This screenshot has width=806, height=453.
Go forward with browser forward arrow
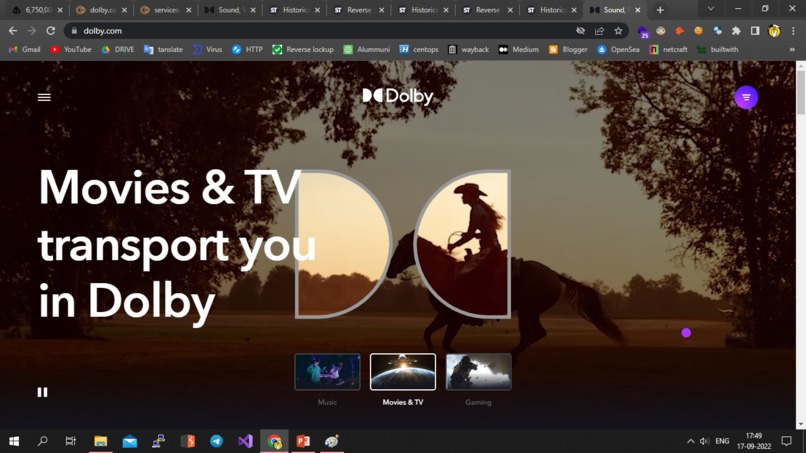[x=32, y=31]
